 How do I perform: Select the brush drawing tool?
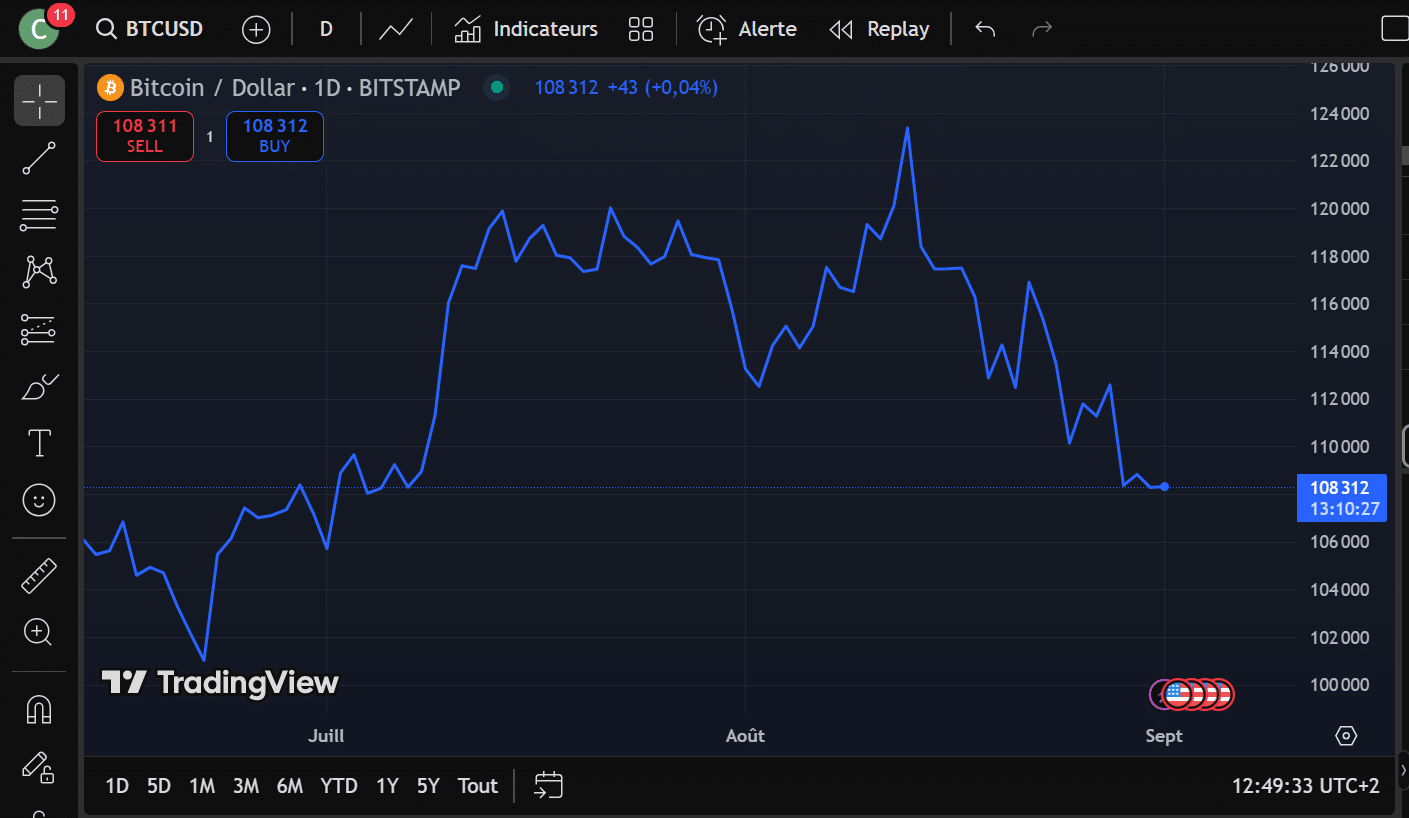click(39, 386)
